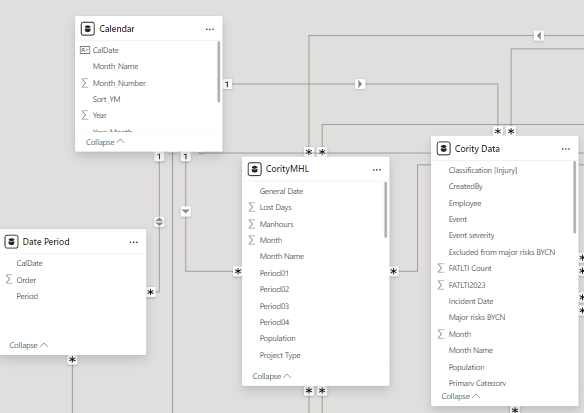Select the Period04 field

click(274, 322)
